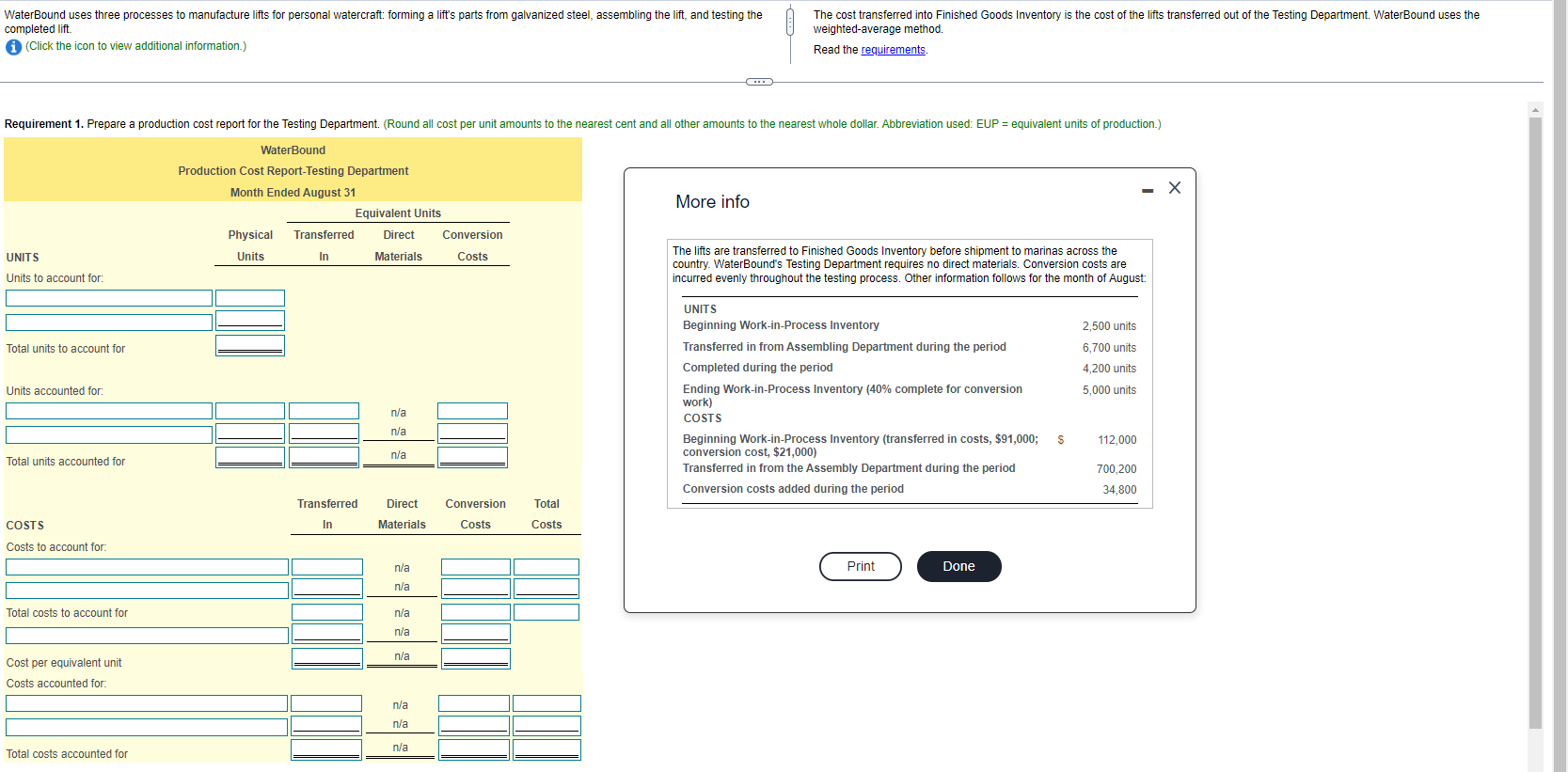
Task: Click Conversion Costs field for Total units accounted for
Action: pos(472,457)
